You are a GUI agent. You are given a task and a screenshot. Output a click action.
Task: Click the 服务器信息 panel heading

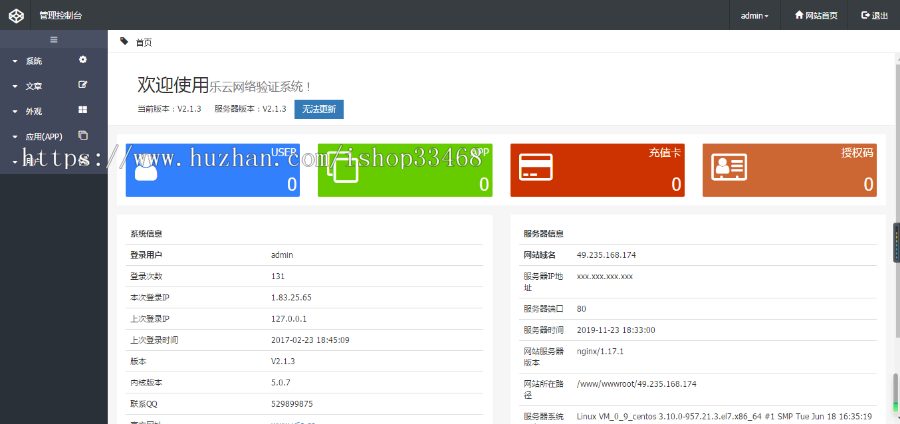(543, 234)
